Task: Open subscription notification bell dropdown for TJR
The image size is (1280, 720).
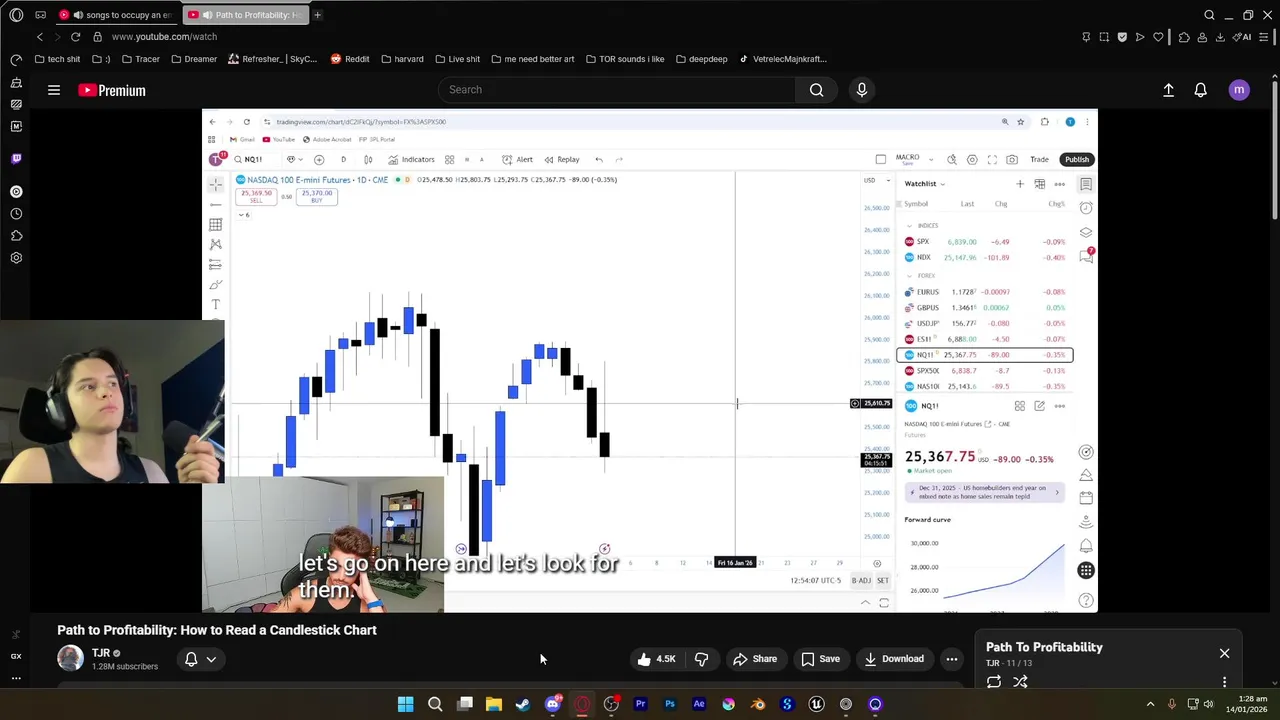Action: click(200, 659)
